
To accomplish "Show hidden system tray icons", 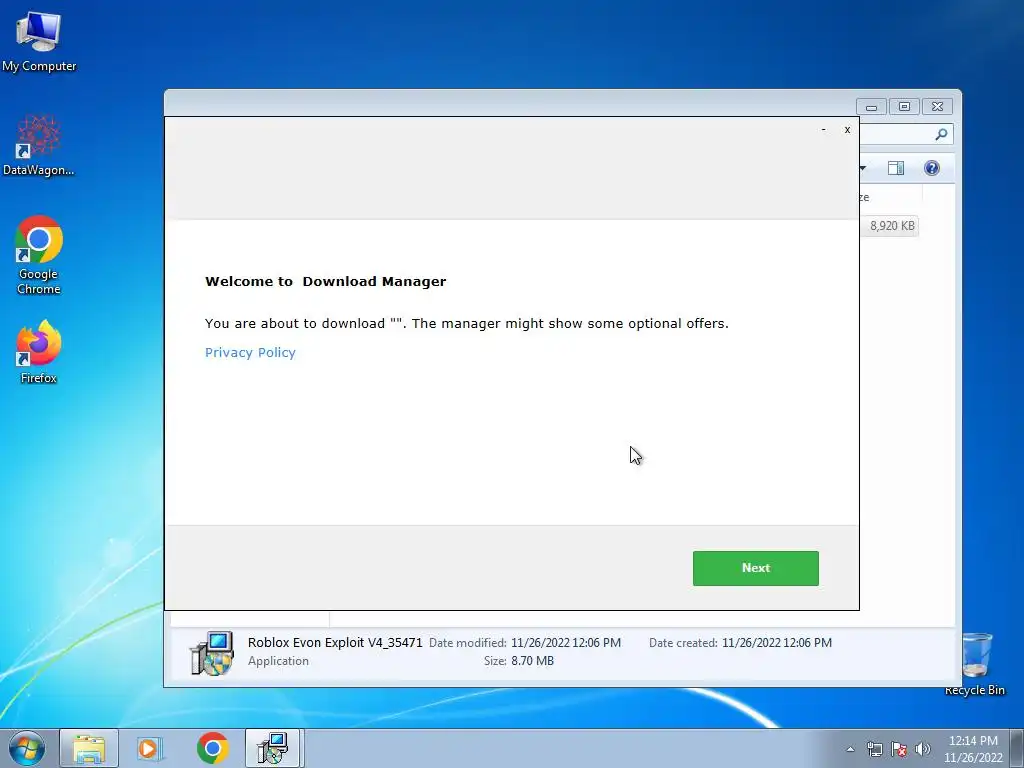I will point(850,749).
